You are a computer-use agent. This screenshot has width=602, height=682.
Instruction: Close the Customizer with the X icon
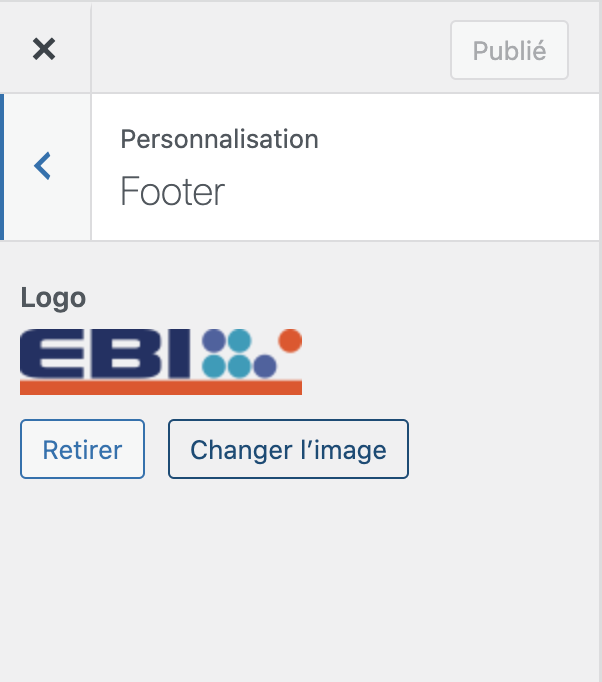pyautogui.click(x=44, y=48)
